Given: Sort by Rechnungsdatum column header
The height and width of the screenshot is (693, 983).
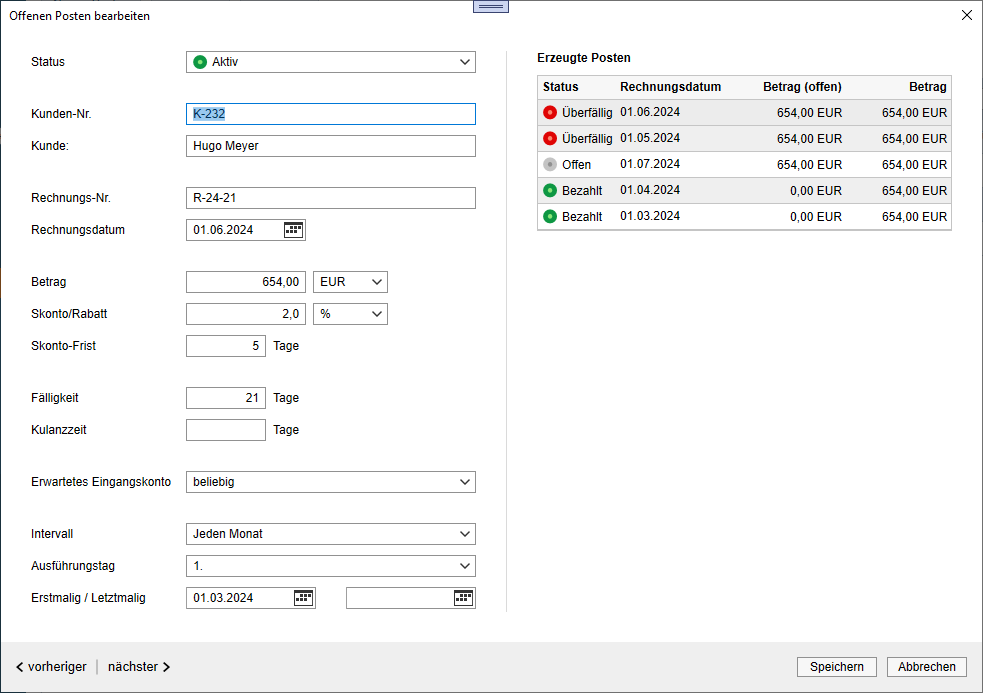Looking at the screenshot, I should (x=670, y=87).
